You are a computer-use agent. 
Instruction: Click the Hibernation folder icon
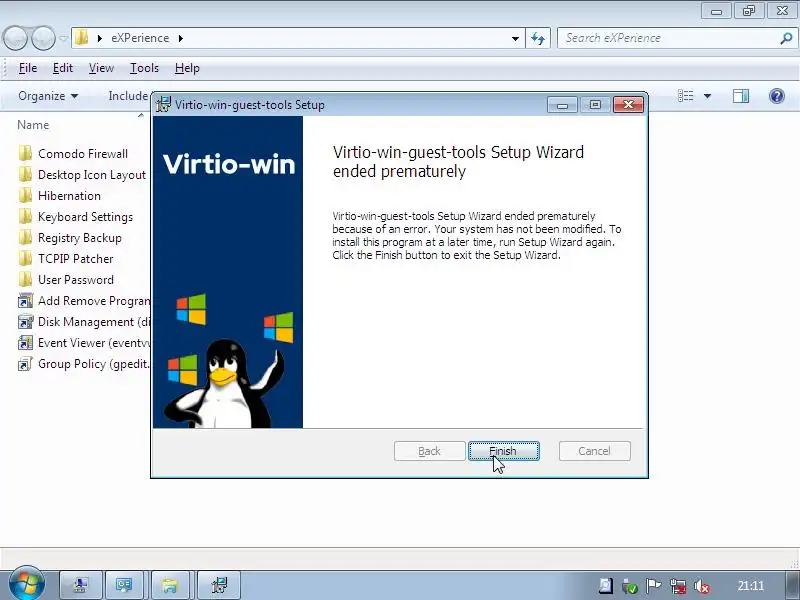point(25,195)
